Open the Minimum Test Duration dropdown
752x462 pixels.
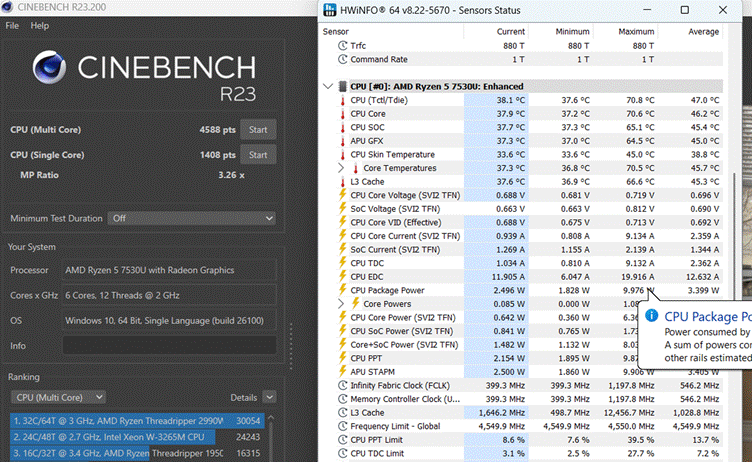tap(191, 218)
